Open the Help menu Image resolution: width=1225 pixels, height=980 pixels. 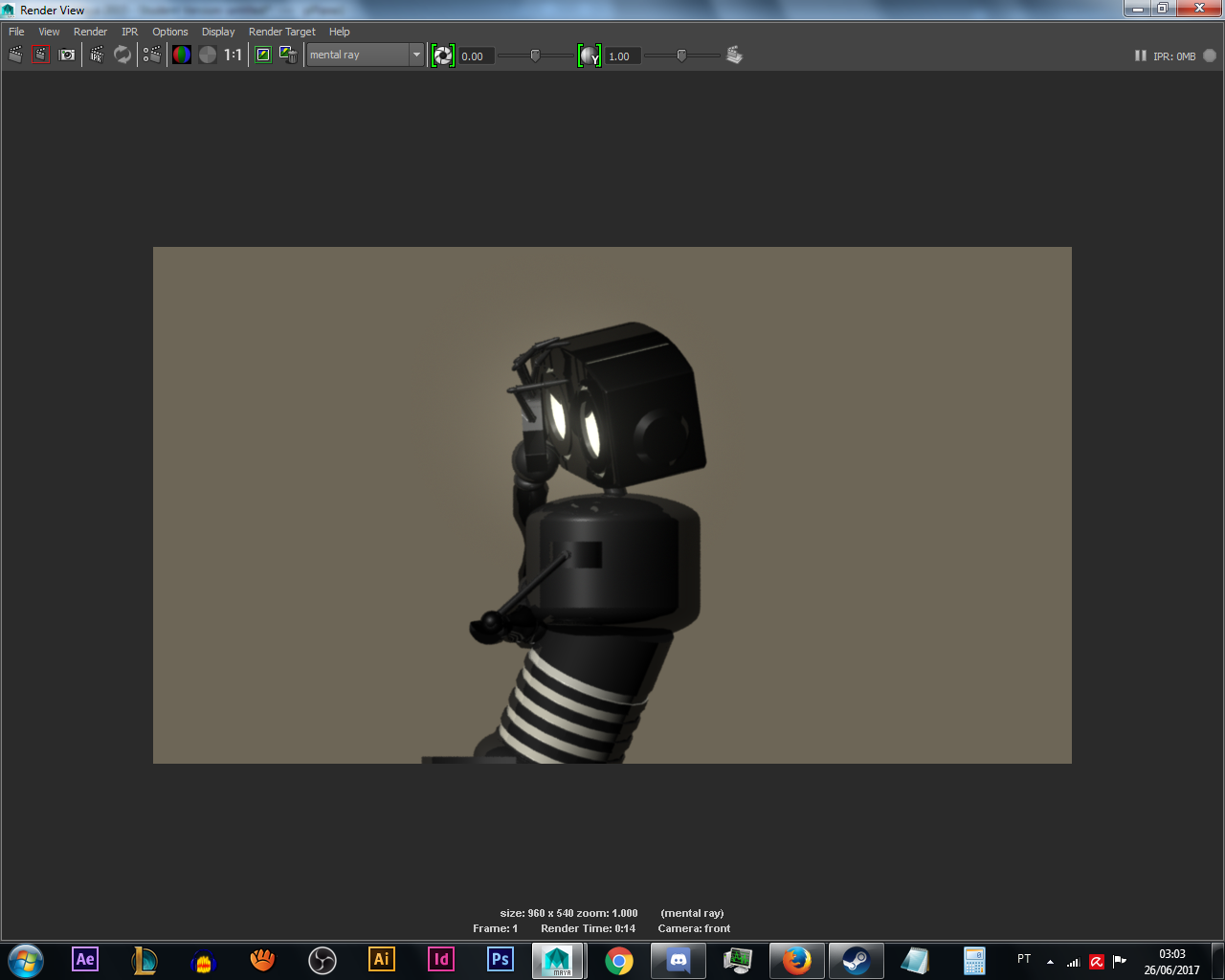click(339, 31)
